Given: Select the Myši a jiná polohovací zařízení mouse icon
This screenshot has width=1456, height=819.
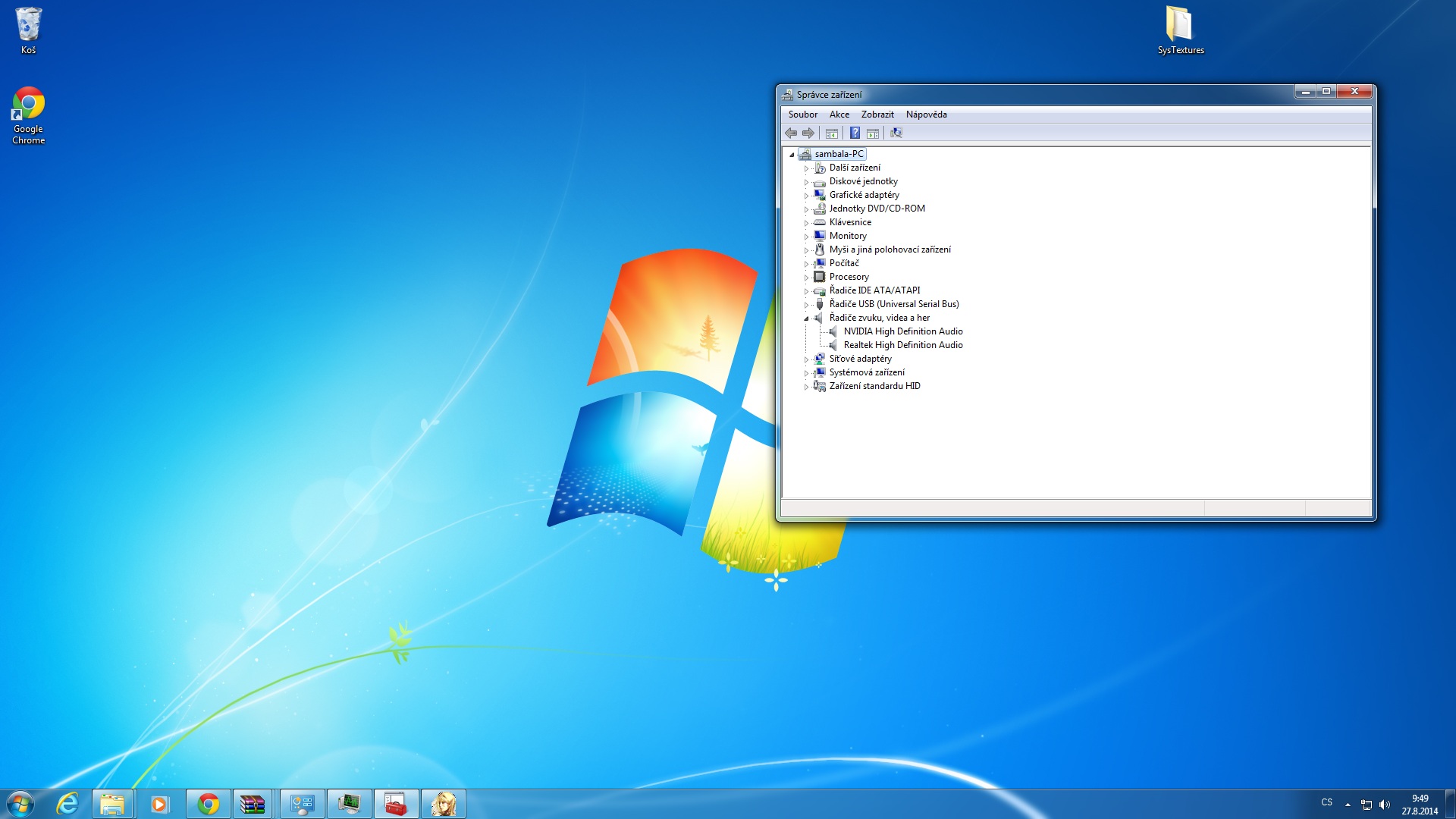Looking at the screenshot, I should pyautogui.click(x=820, y=249).
